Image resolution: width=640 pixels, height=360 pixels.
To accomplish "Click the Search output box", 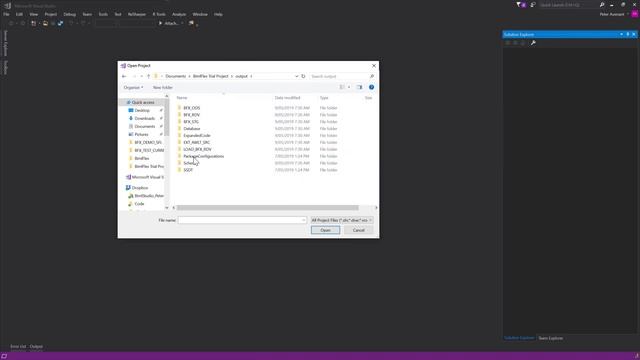I will click(342, 76).
